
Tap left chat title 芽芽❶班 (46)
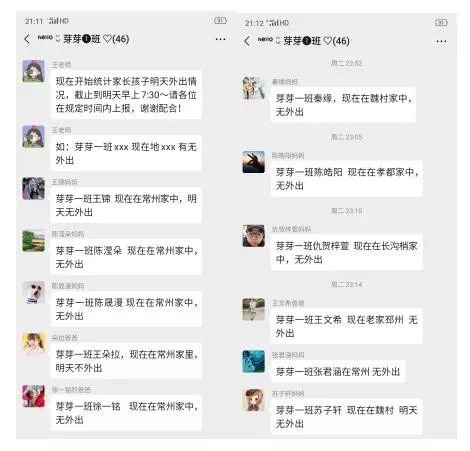96,39
